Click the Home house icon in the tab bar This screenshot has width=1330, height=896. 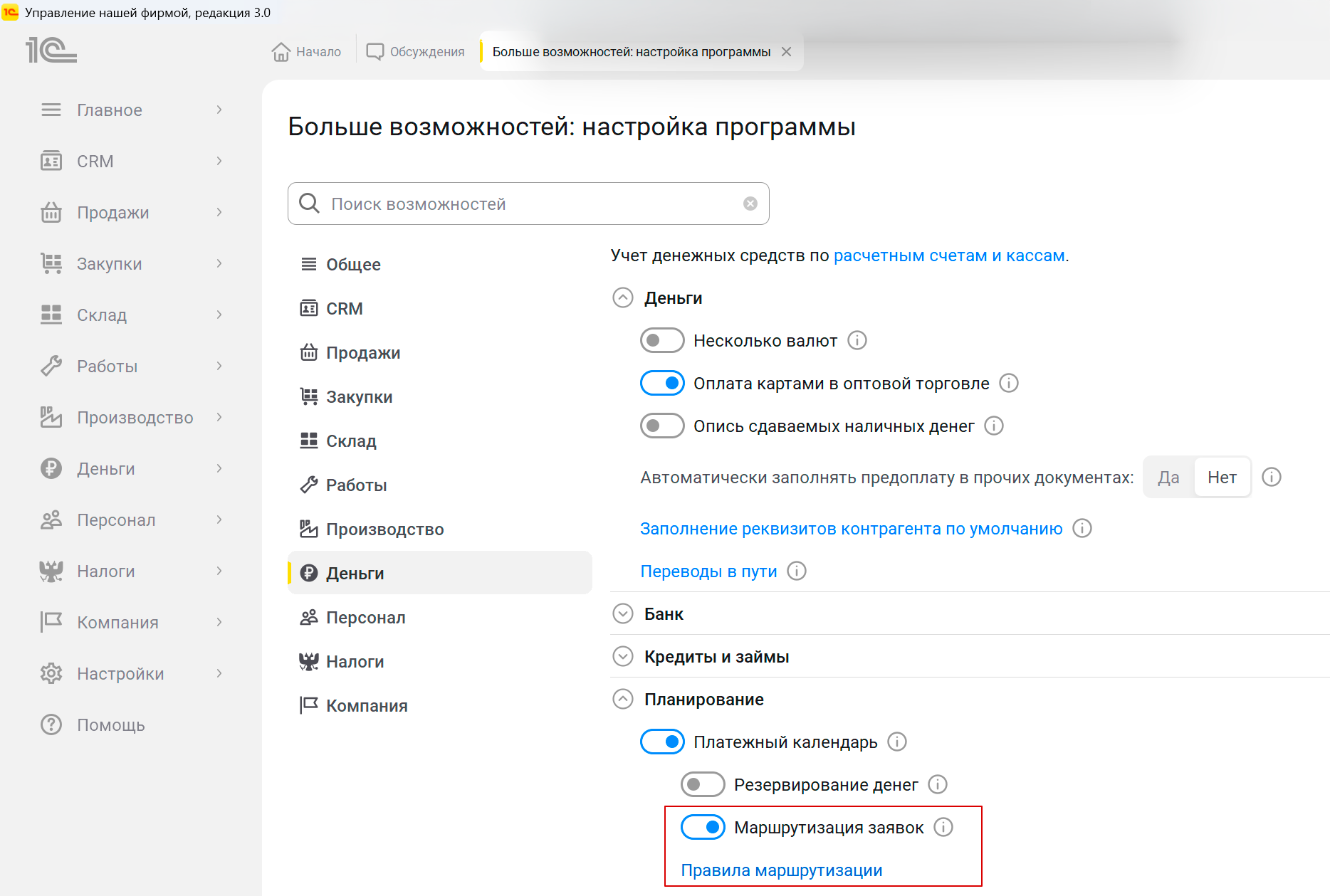(x=281, y=52)
